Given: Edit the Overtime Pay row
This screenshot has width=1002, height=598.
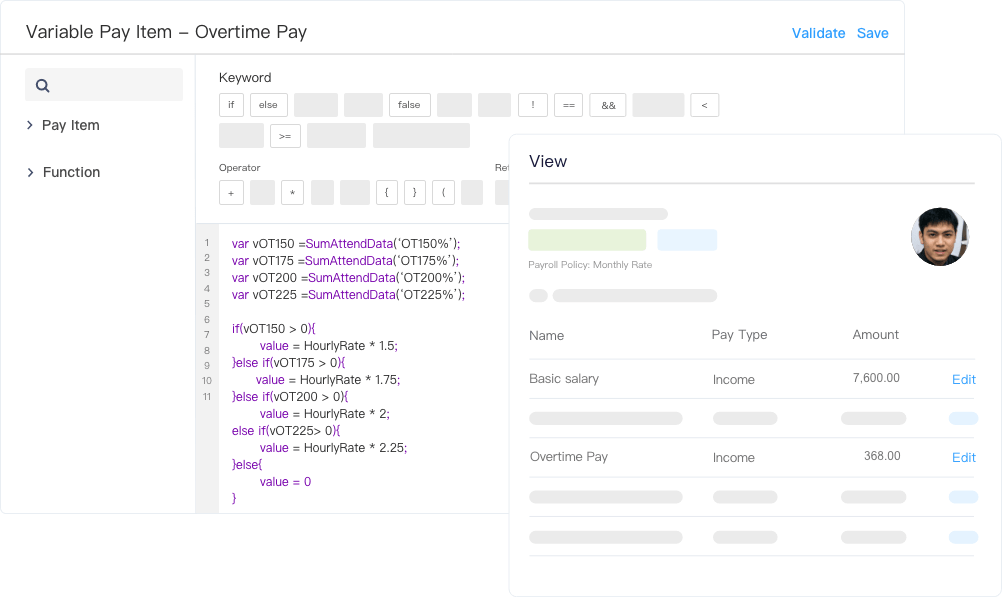Looking at the screenshot, I should tap(964, 457).
